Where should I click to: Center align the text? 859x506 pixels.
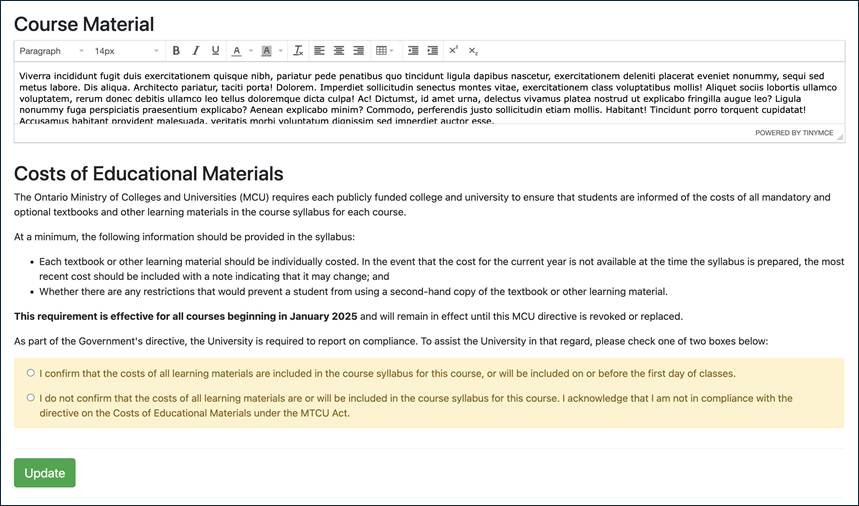[x=339, y=51]
